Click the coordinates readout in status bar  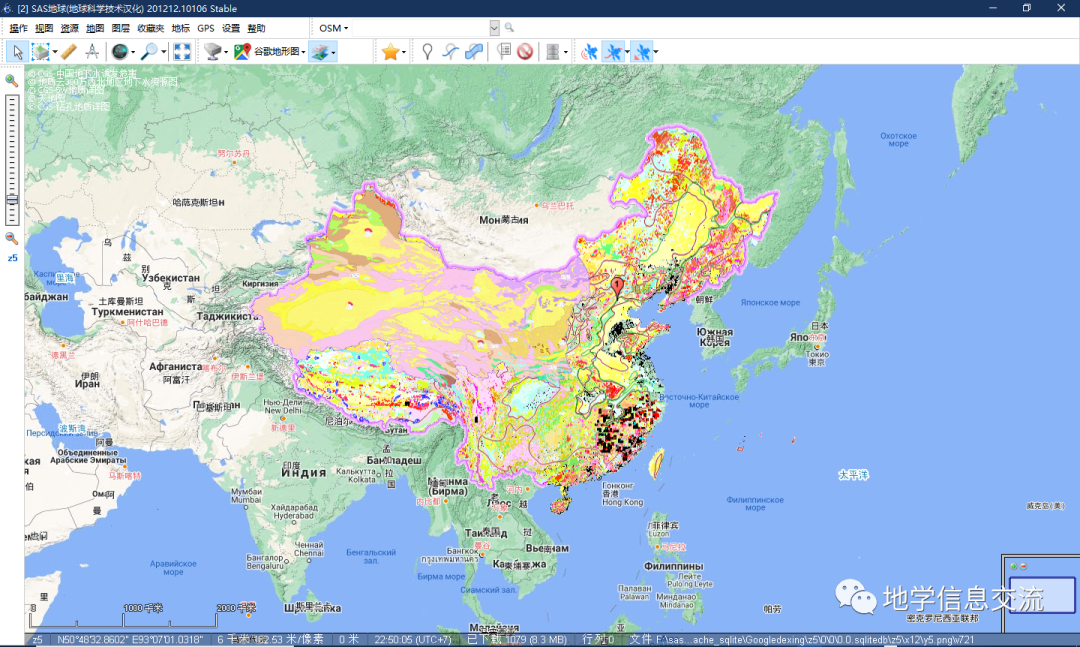coord(129,639)
